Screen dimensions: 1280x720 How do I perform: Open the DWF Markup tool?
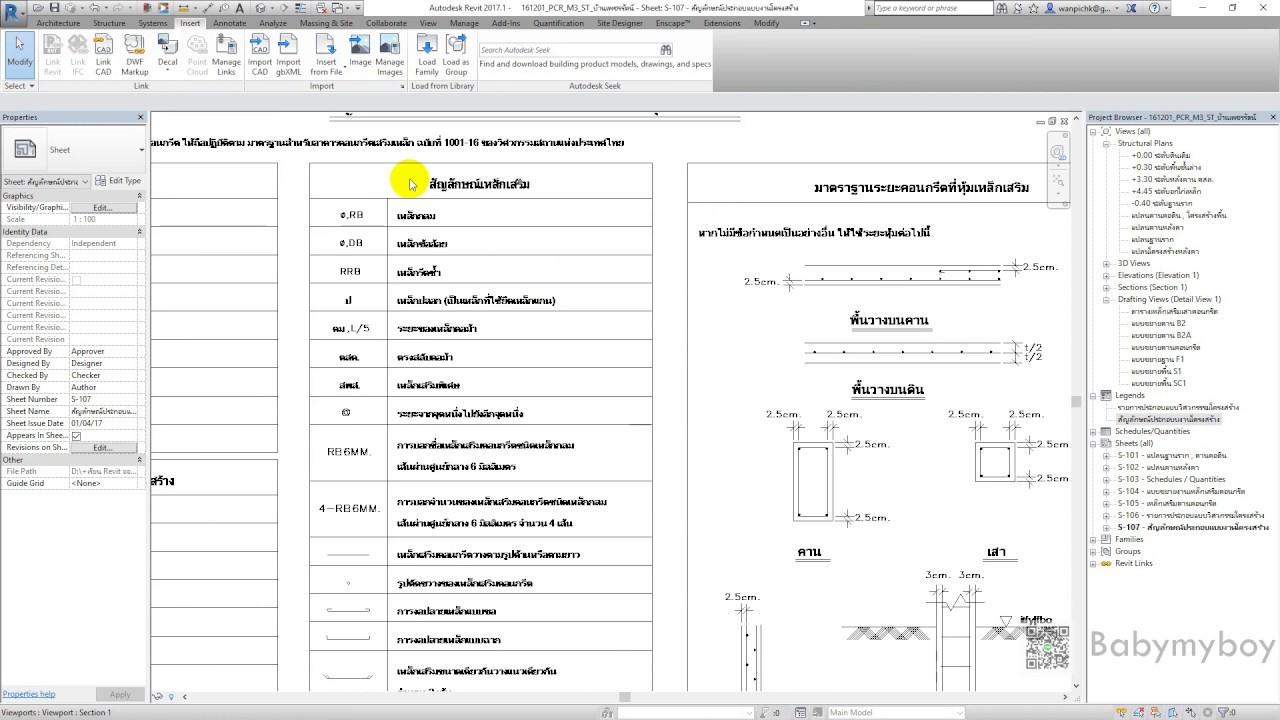(134, 55)
